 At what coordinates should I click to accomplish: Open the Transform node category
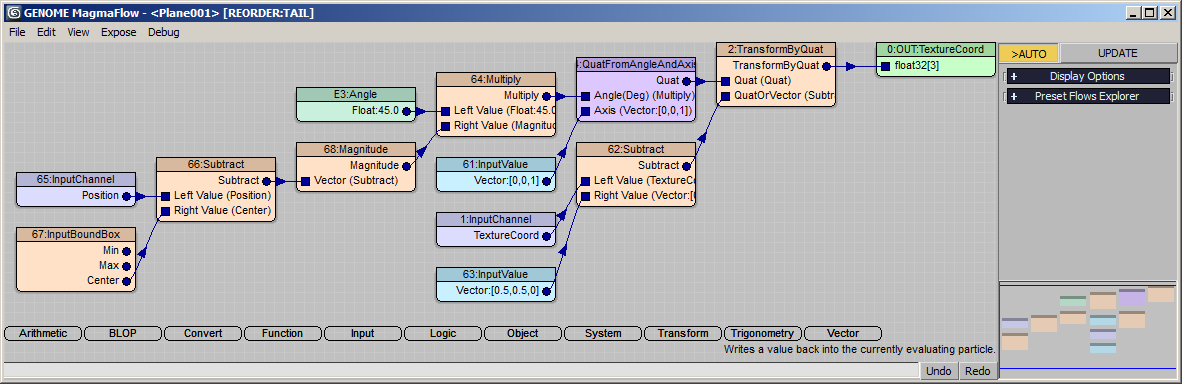click(683, 333)
